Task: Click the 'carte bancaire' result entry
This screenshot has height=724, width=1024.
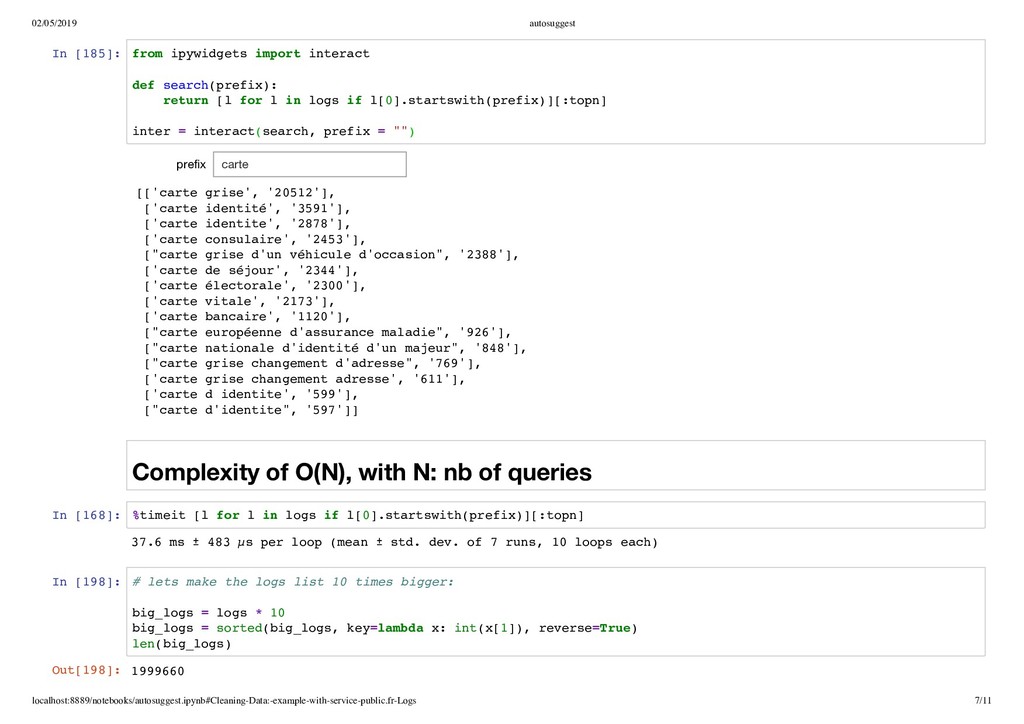Action: coord(247,317)
